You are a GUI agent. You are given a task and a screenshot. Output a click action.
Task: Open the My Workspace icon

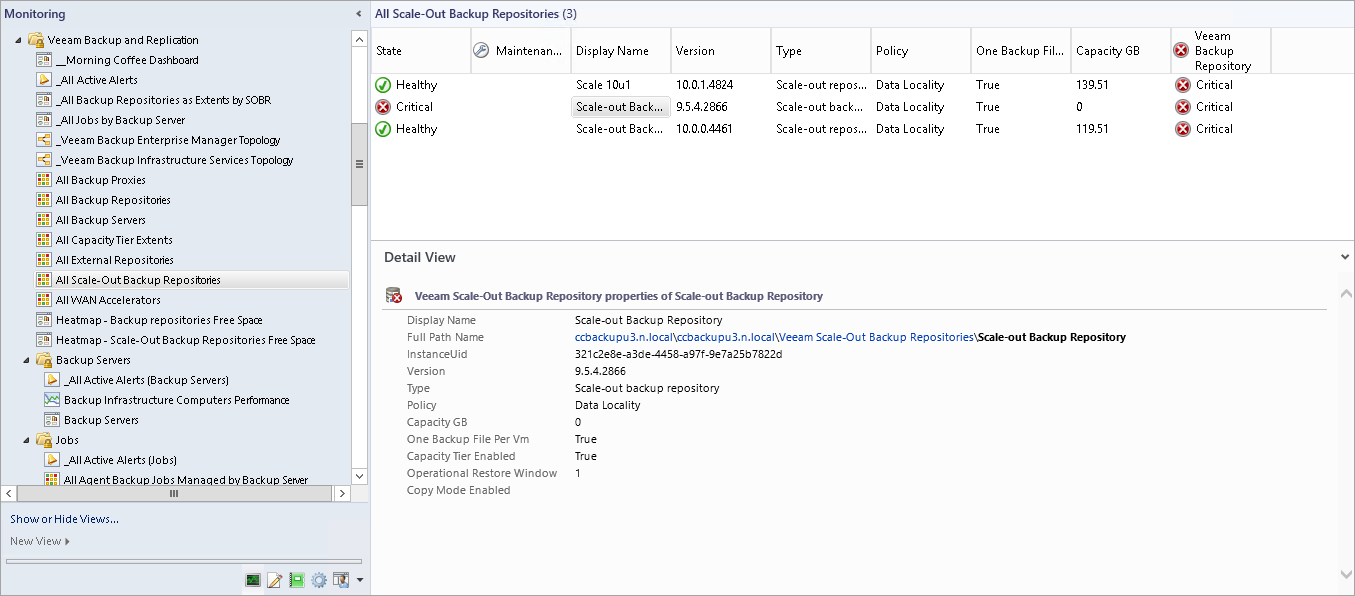pyautogui.click(x=341, y=580)
